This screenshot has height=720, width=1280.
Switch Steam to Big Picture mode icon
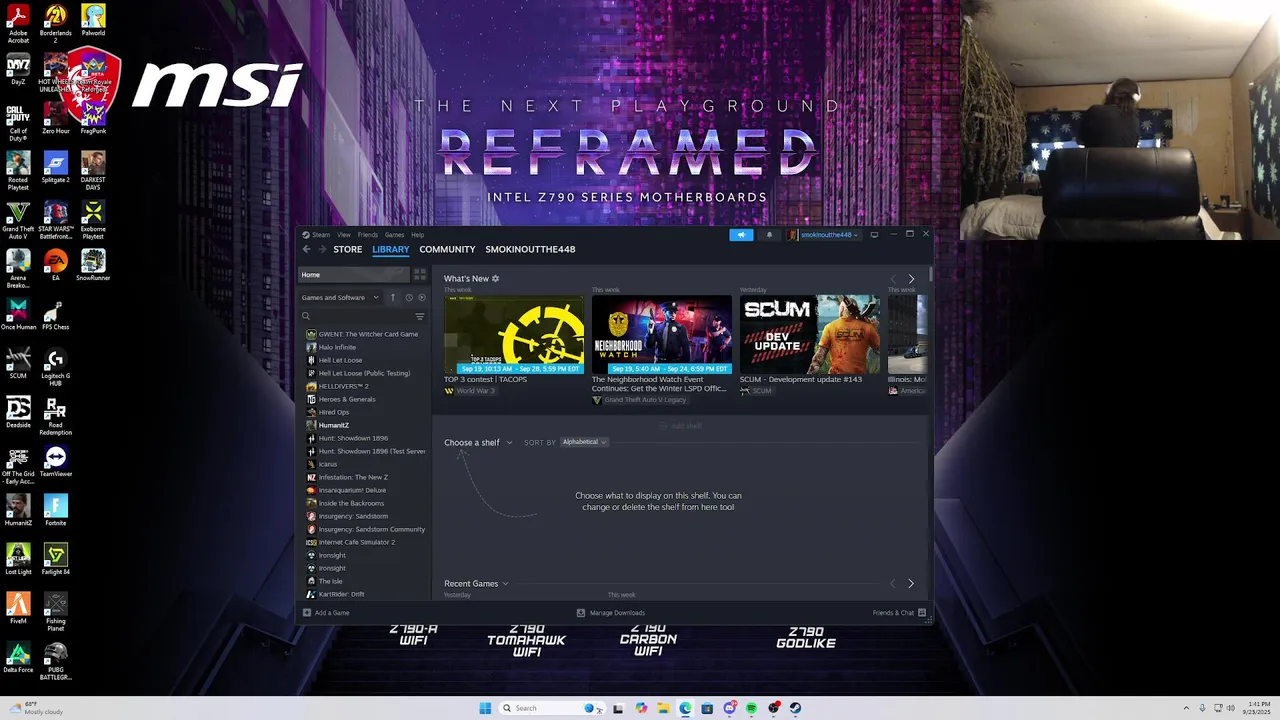(874, 235)
